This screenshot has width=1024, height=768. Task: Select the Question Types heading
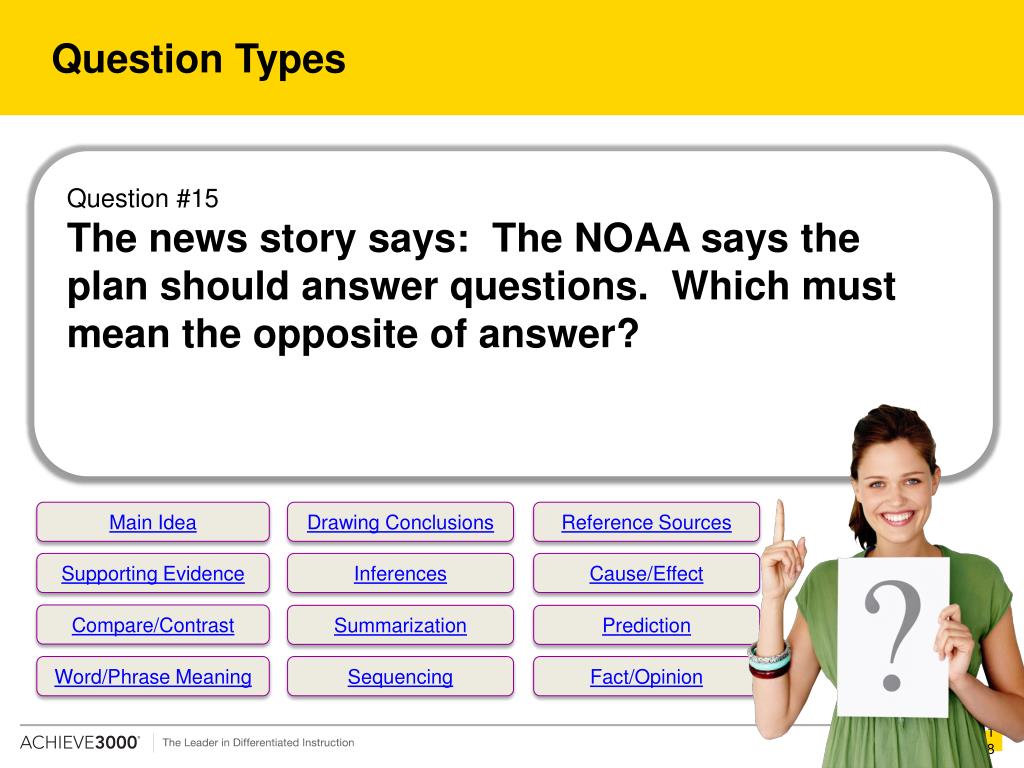(x=199, y=59)
